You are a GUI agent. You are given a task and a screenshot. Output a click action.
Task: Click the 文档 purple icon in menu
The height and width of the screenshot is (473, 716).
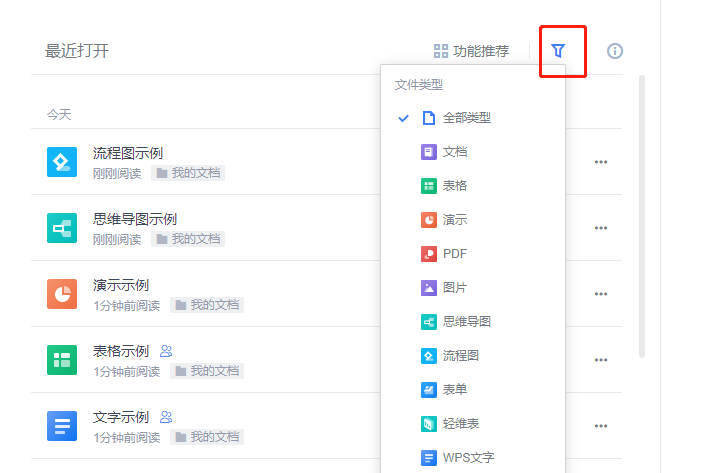[x=428, y=152]
